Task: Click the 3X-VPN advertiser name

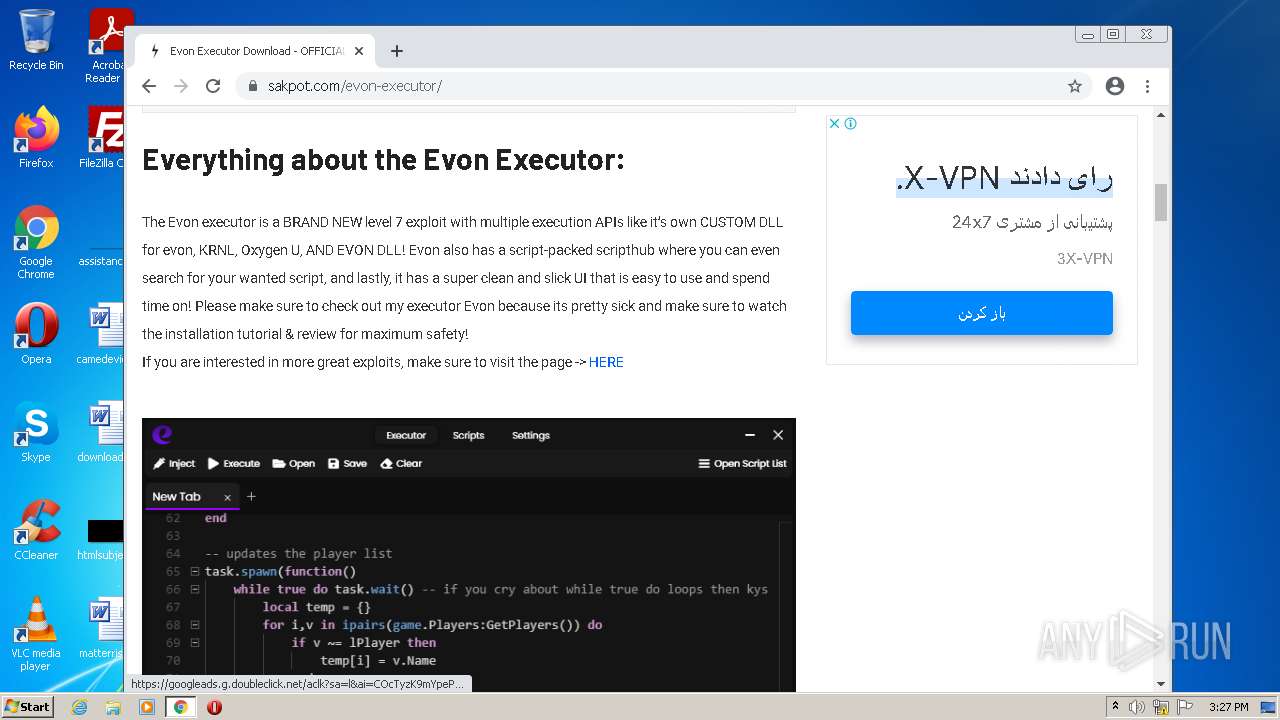Action: (x=1085, y=258)
